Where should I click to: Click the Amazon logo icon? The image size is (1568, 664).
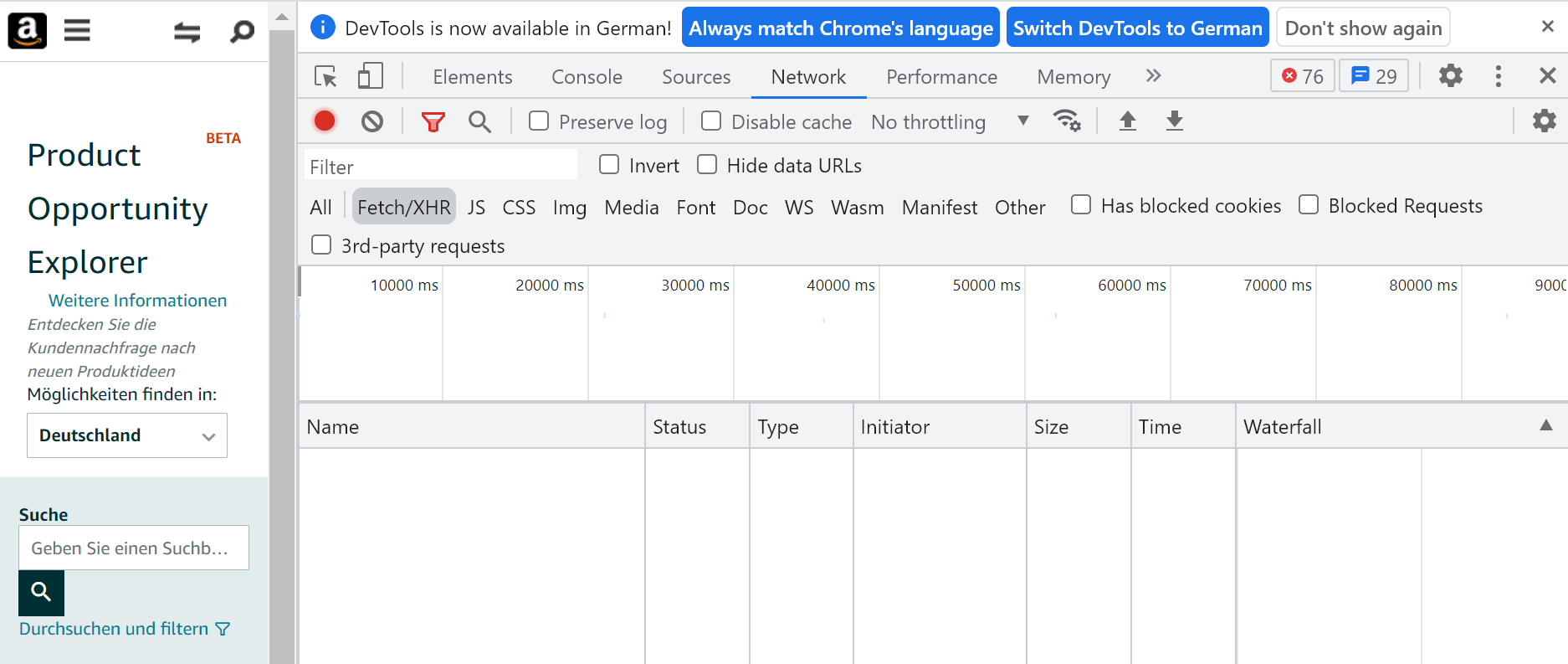27,31
